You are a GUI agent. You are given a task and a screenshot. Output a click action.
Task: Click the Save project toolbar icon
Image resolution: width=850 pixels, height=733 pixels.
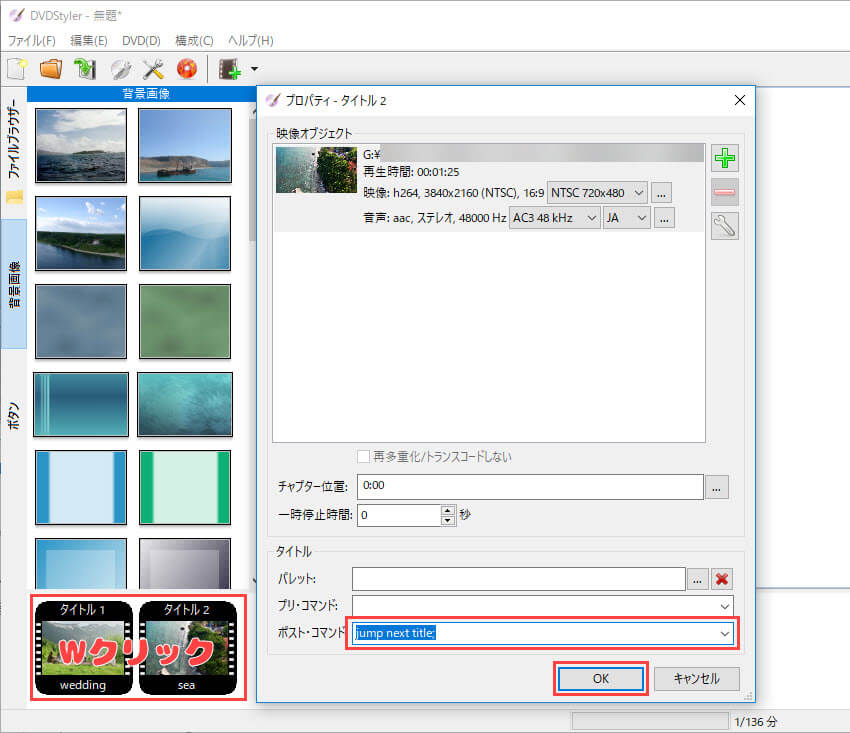point(84,69)
